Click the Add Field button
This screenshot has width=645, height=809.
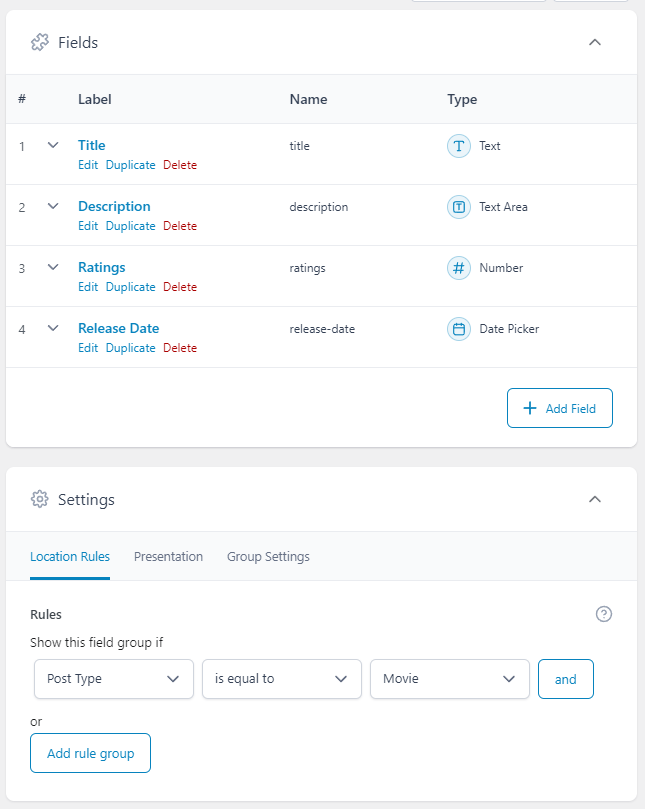coord(559,408)
